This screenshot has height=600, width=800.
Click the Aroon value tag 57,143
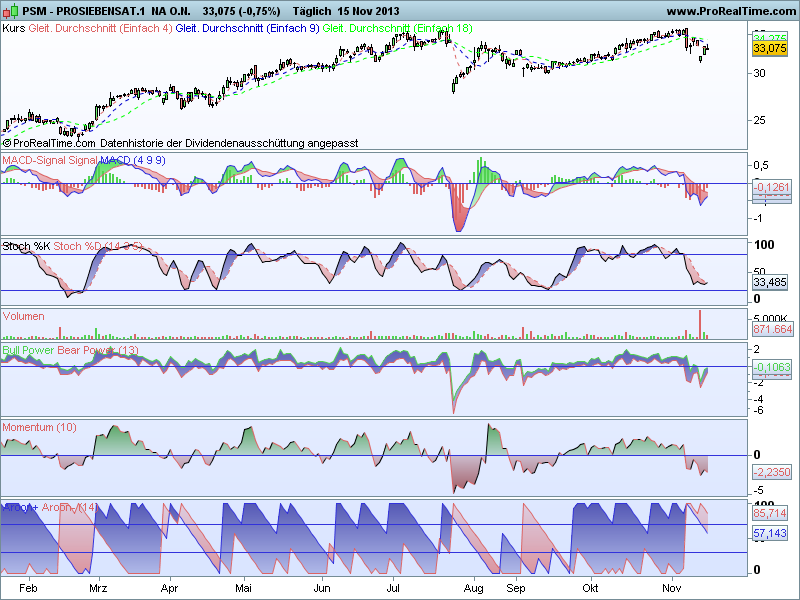[769, 533]
